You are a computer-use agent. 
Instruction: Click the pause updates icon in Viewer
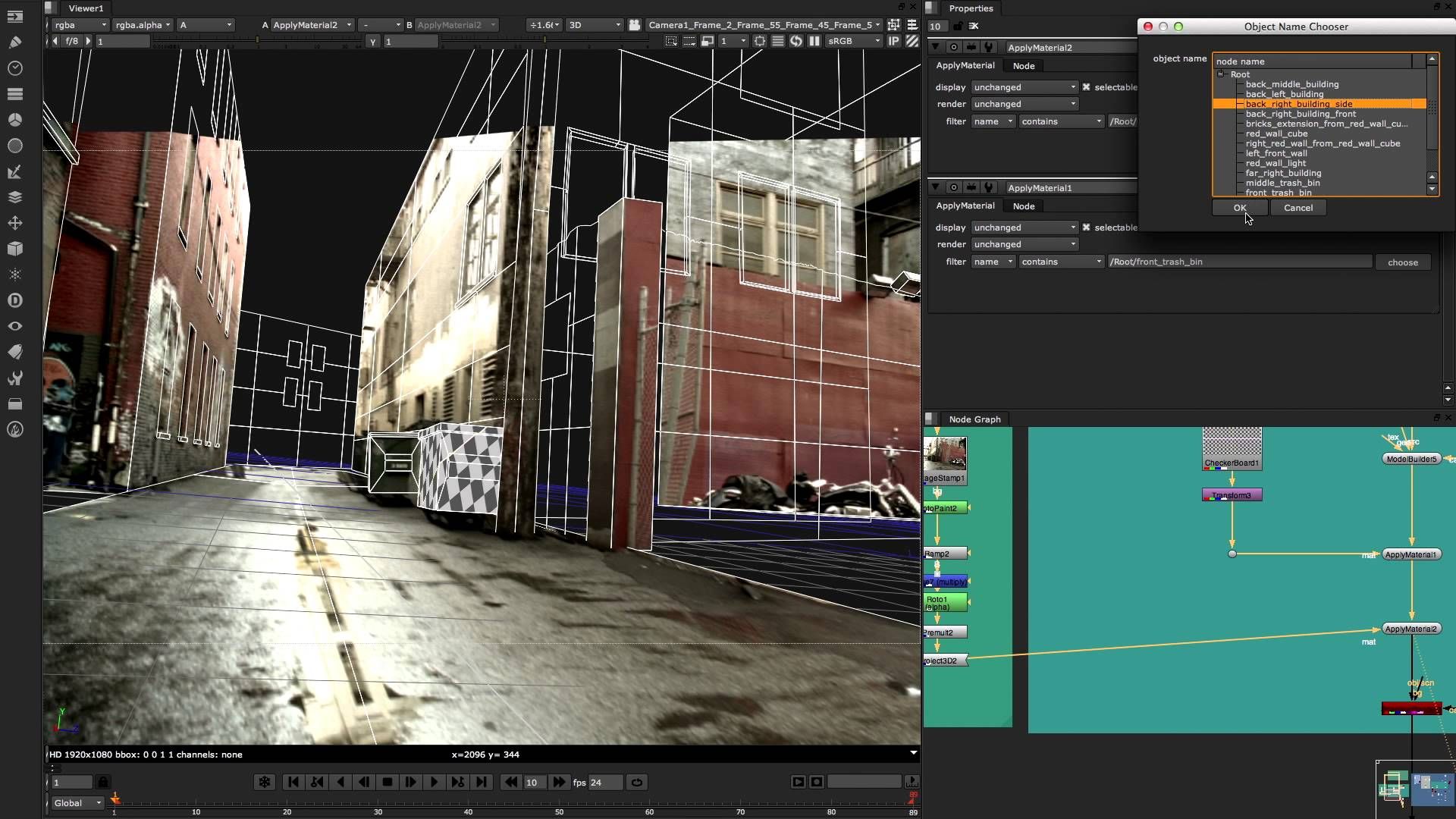click(x=814, y=41)
